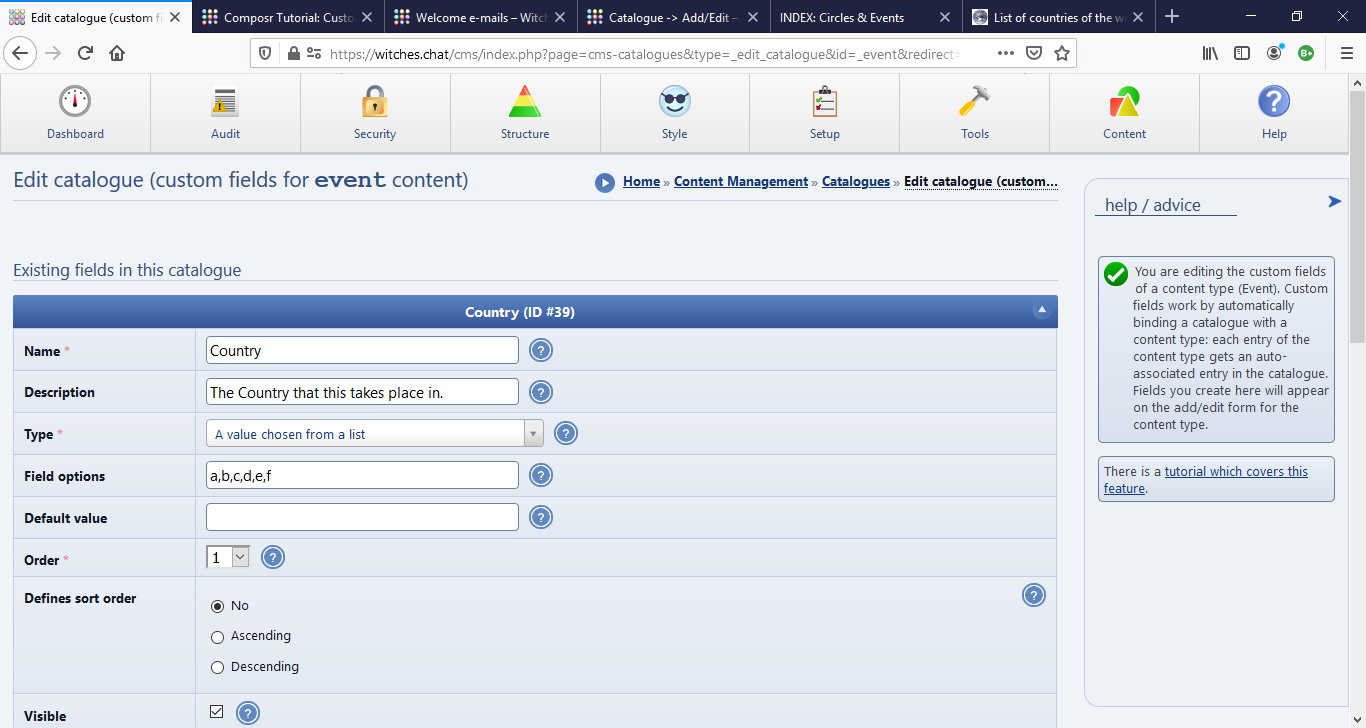
Task: Go to the Security padlock section
Action: [375, 113]
